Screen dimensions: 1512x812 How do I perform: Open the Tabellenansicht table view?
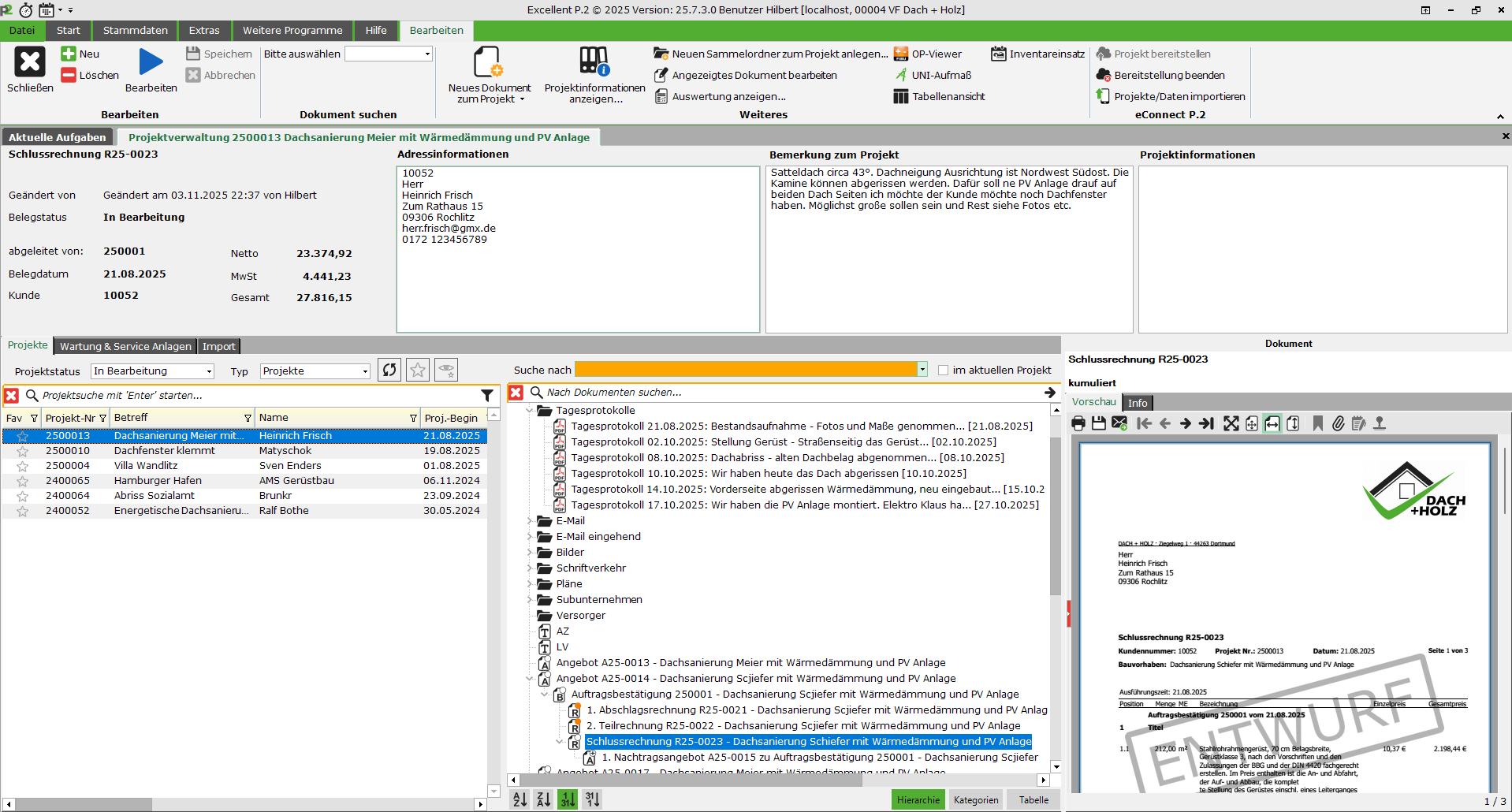pos(939,97)
